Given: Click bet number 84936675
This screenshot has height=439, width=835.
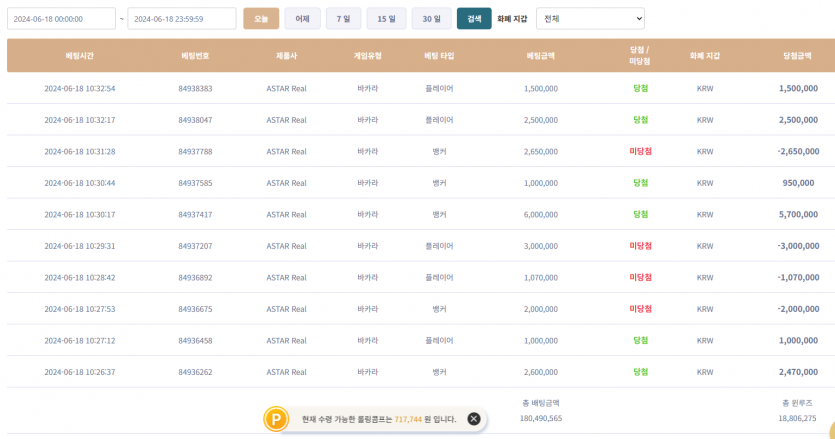Looking at the screenshot, I should click(195, 308).
